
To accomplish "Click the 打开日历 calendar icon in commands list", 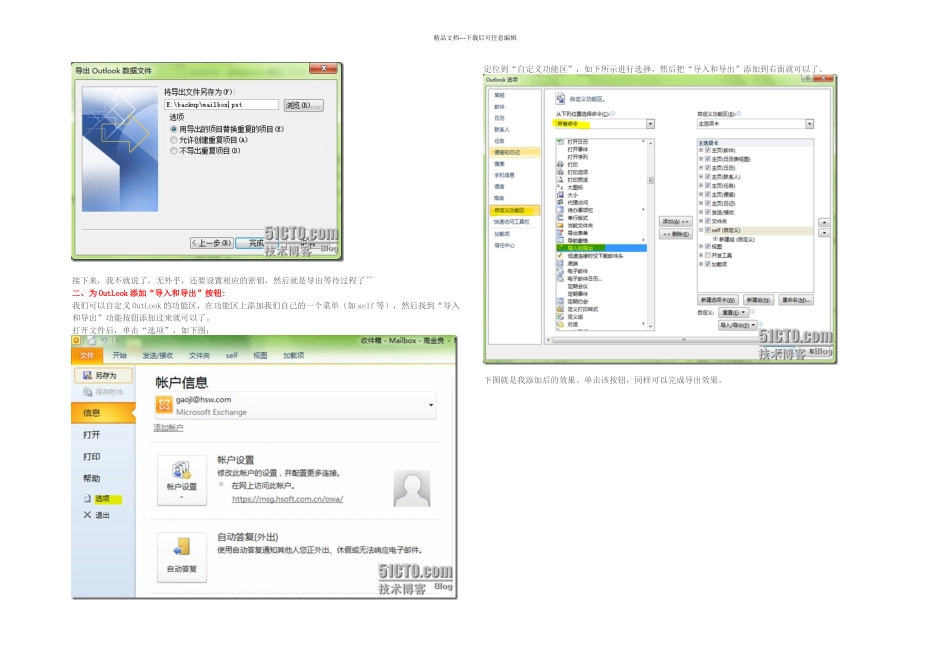I will pos(560,142).
